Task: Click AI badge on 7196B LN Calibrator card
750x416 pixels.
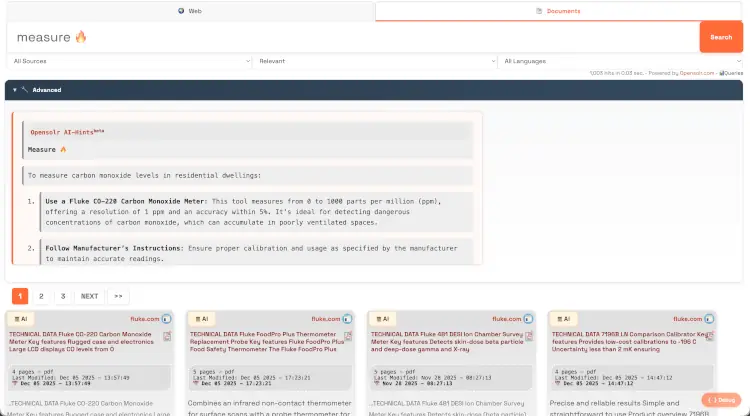Action: (563, 319)
